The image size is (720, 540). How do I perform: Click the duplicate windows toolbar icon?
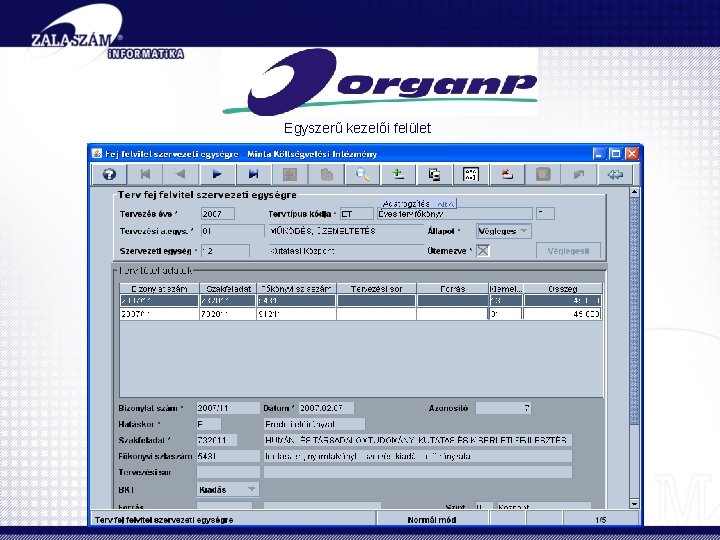coord(434,174)
